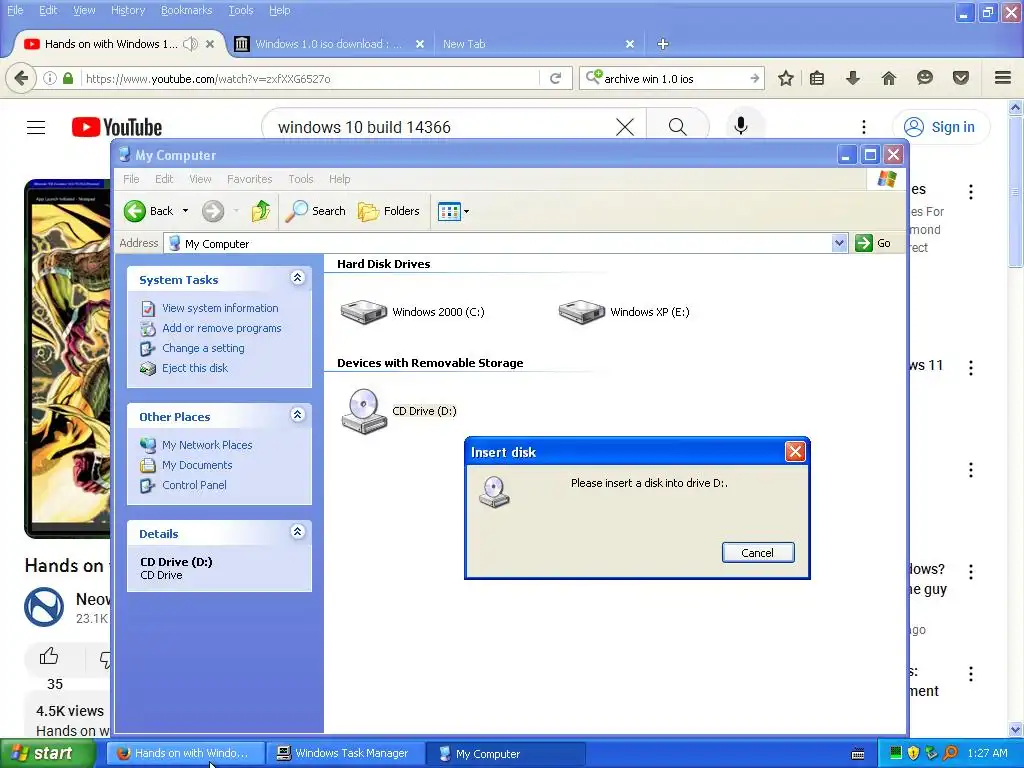This screenshot has width=1024, height=768.
Task: Open YouTube settings three-dot menu
Action: click(x=863, y=127)
